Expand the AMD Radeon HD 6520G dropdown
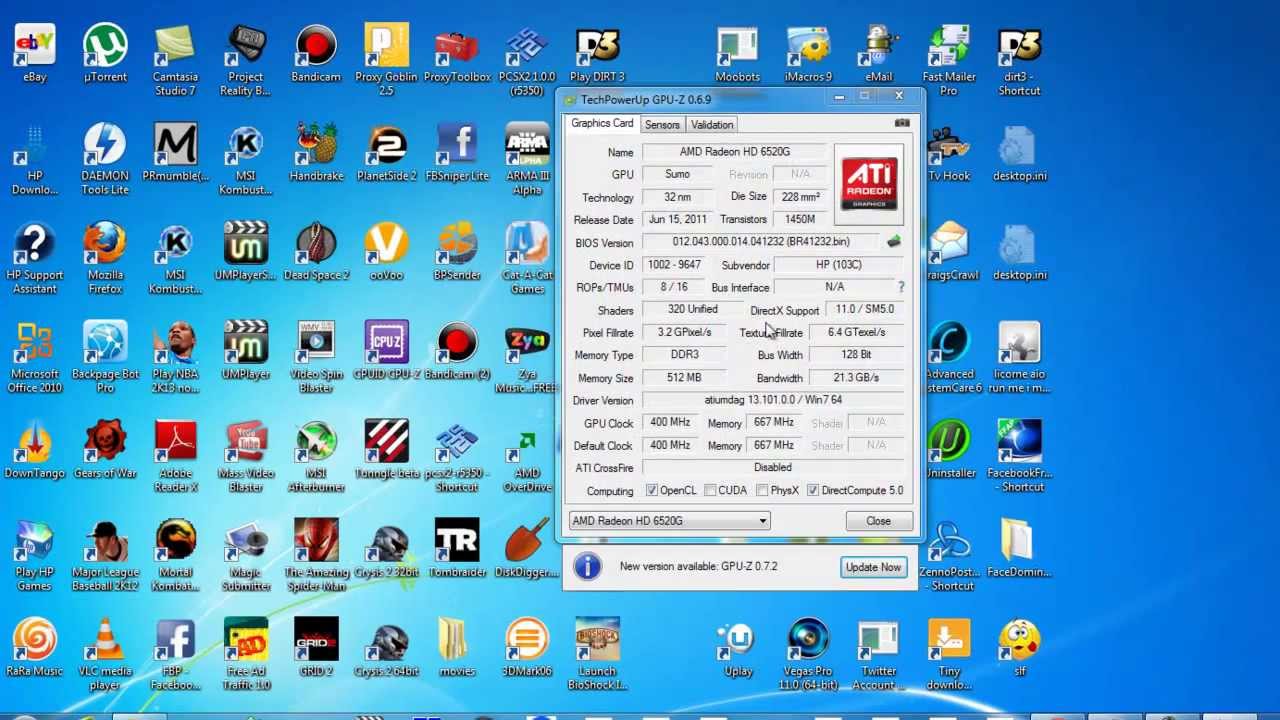1280x720 pixels. coord(762,521)
